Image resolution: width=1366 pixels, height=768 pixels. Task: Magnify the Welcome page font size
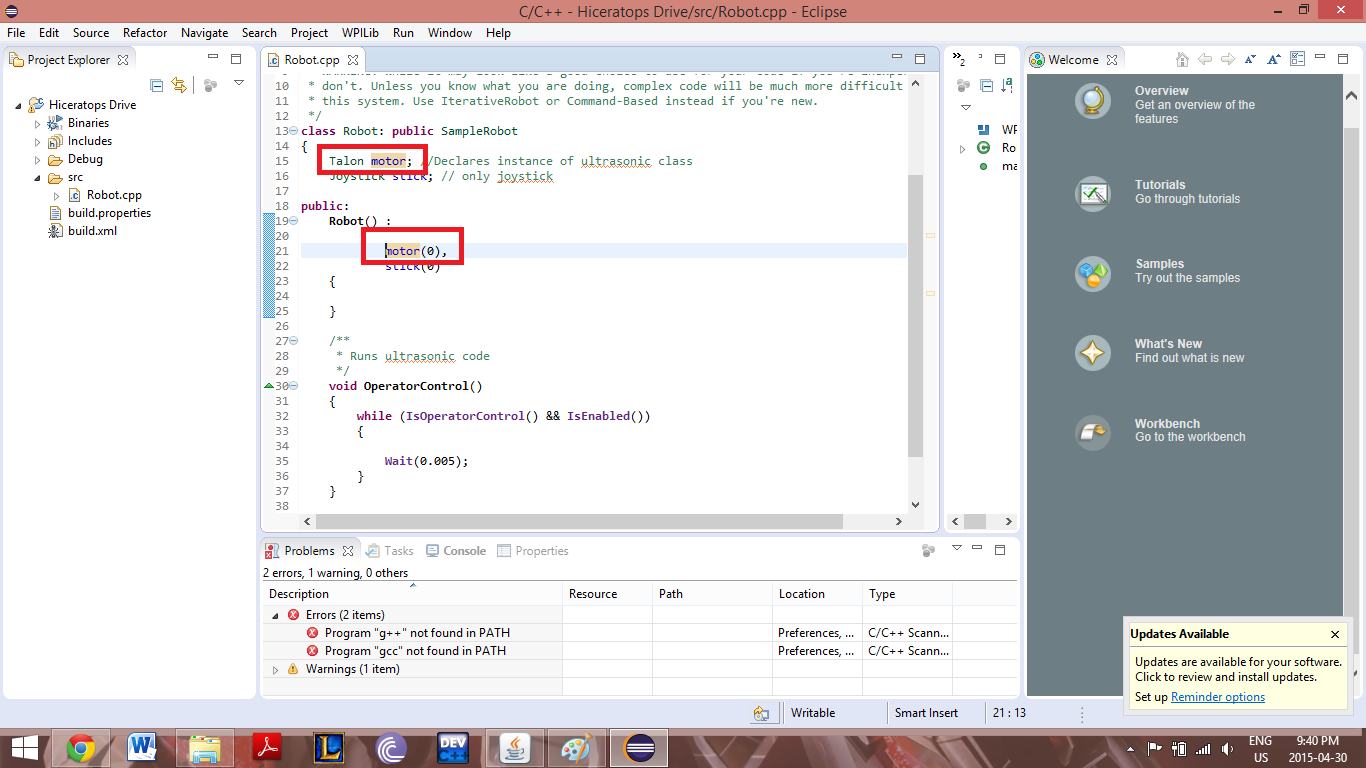[1274, 59]
